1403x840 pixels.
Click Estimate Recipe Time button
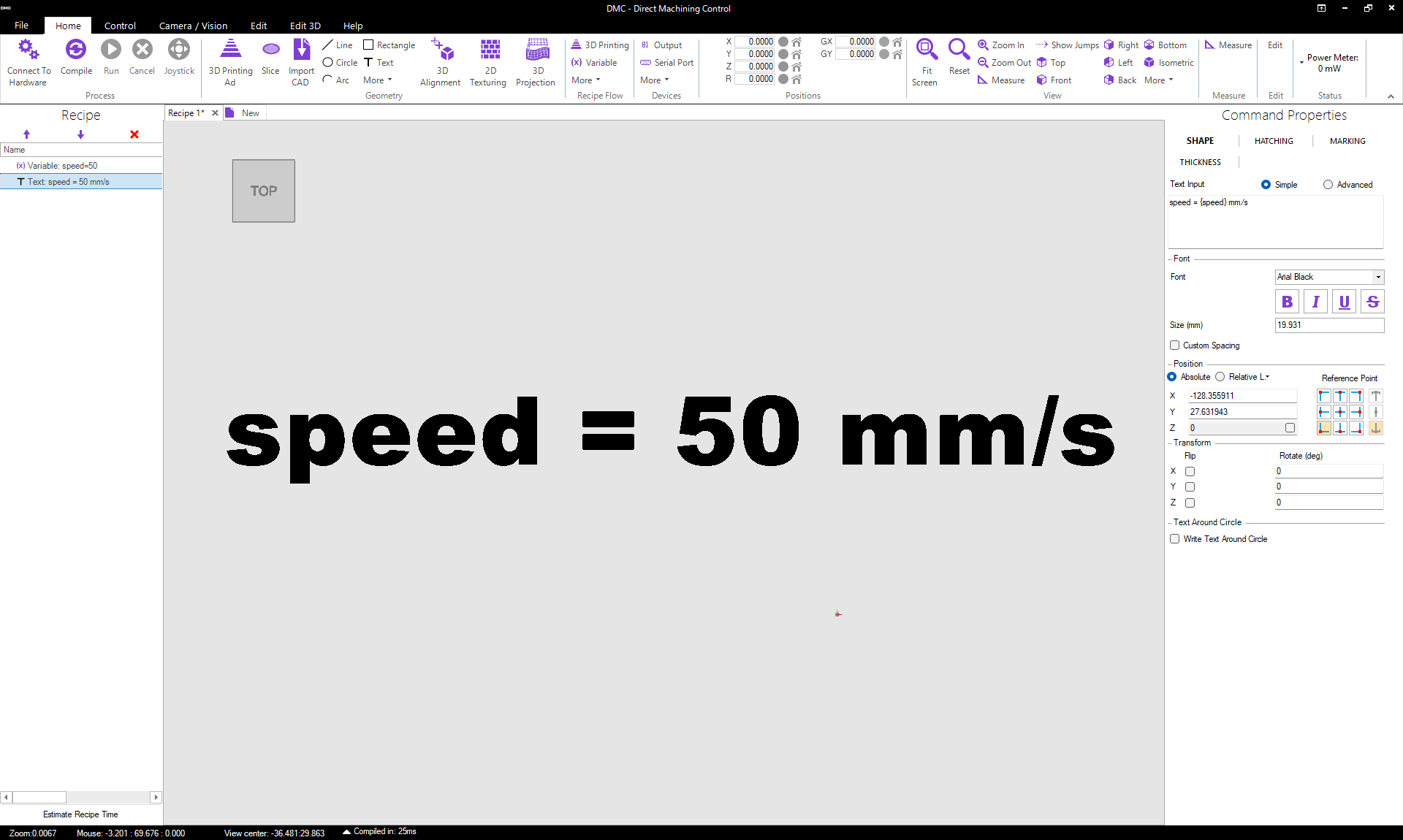pos(80,814)
